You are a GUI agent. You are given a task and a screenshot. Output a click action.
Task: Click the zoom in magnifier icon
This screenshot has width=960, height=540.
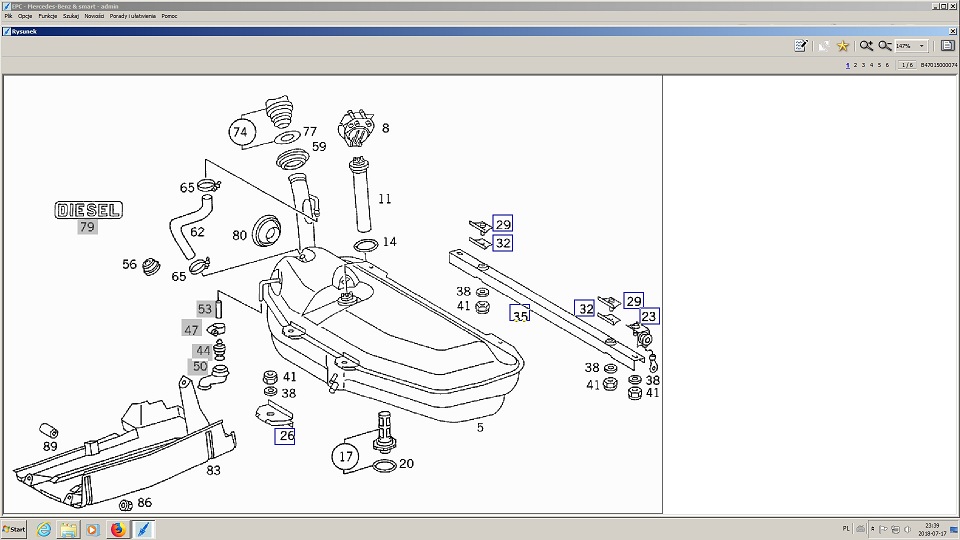point(866,46)
